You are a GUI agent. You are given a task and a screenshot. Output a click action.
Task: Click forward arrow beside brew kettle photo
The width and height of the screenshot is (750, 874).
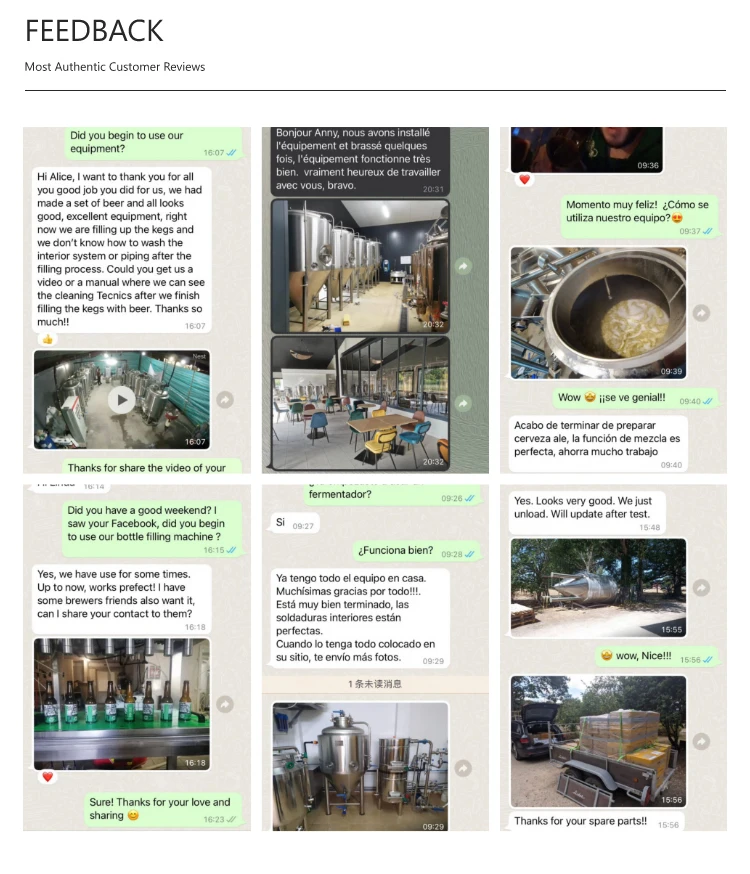coord(702,313)
